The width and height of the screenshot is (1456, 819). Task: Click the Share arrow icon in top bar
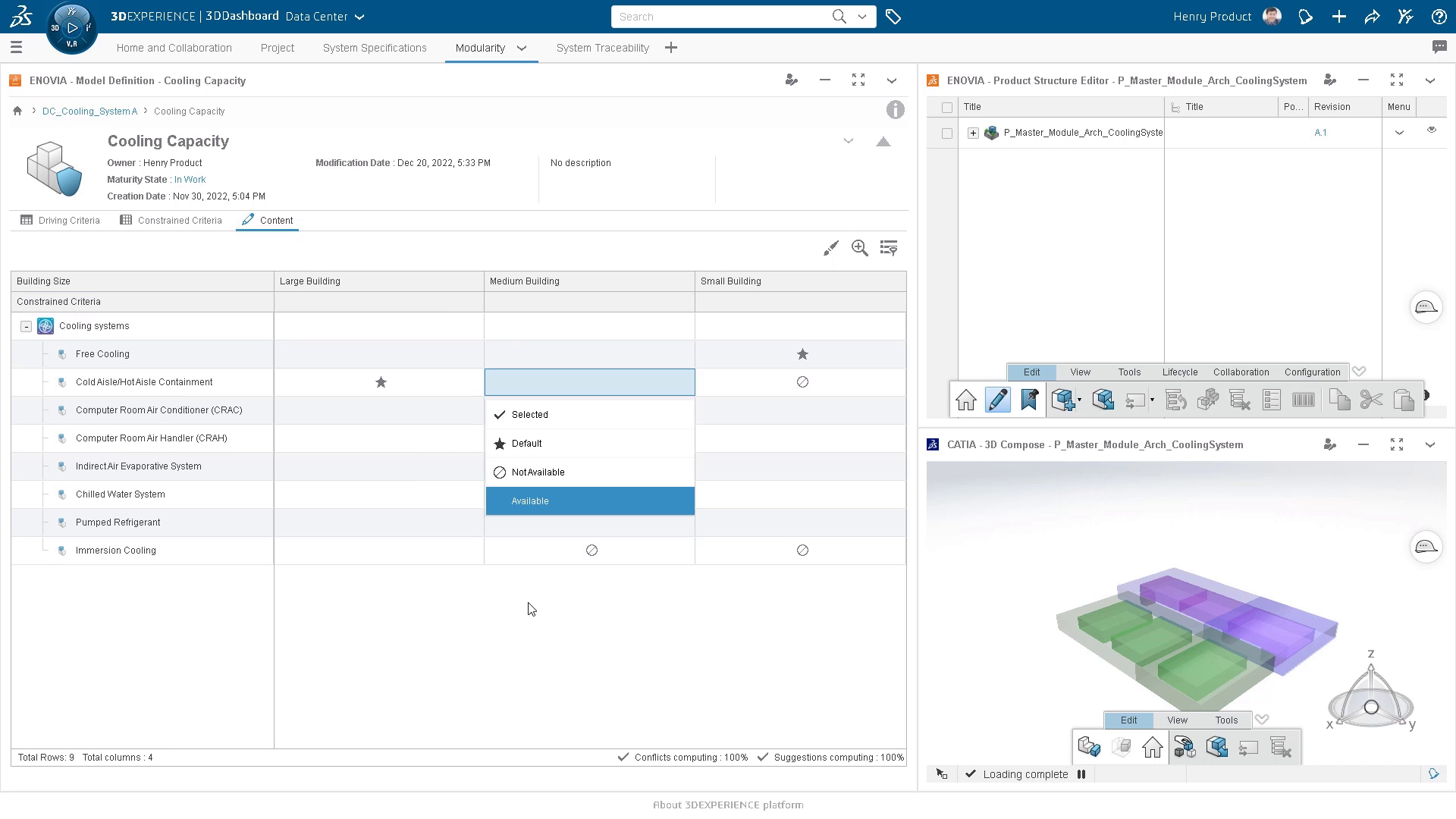(x=1372, y=17)
